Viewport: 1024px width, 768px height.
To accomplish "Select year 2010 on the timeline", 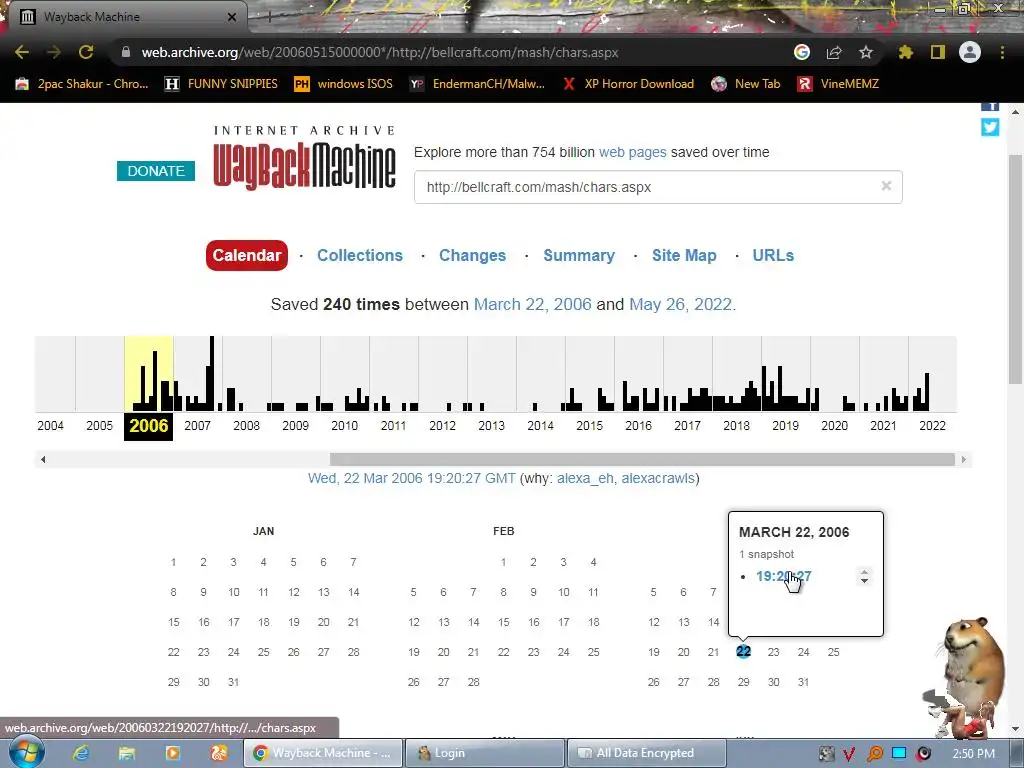I will pyautogui.click(x=344, y=426).
